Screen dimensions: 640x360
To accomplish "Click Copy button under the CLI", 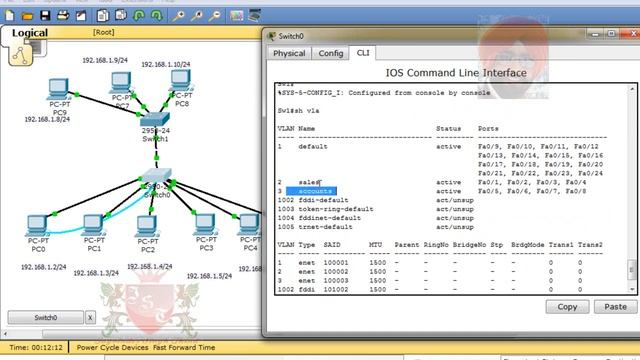I will (x=567, y=307).
